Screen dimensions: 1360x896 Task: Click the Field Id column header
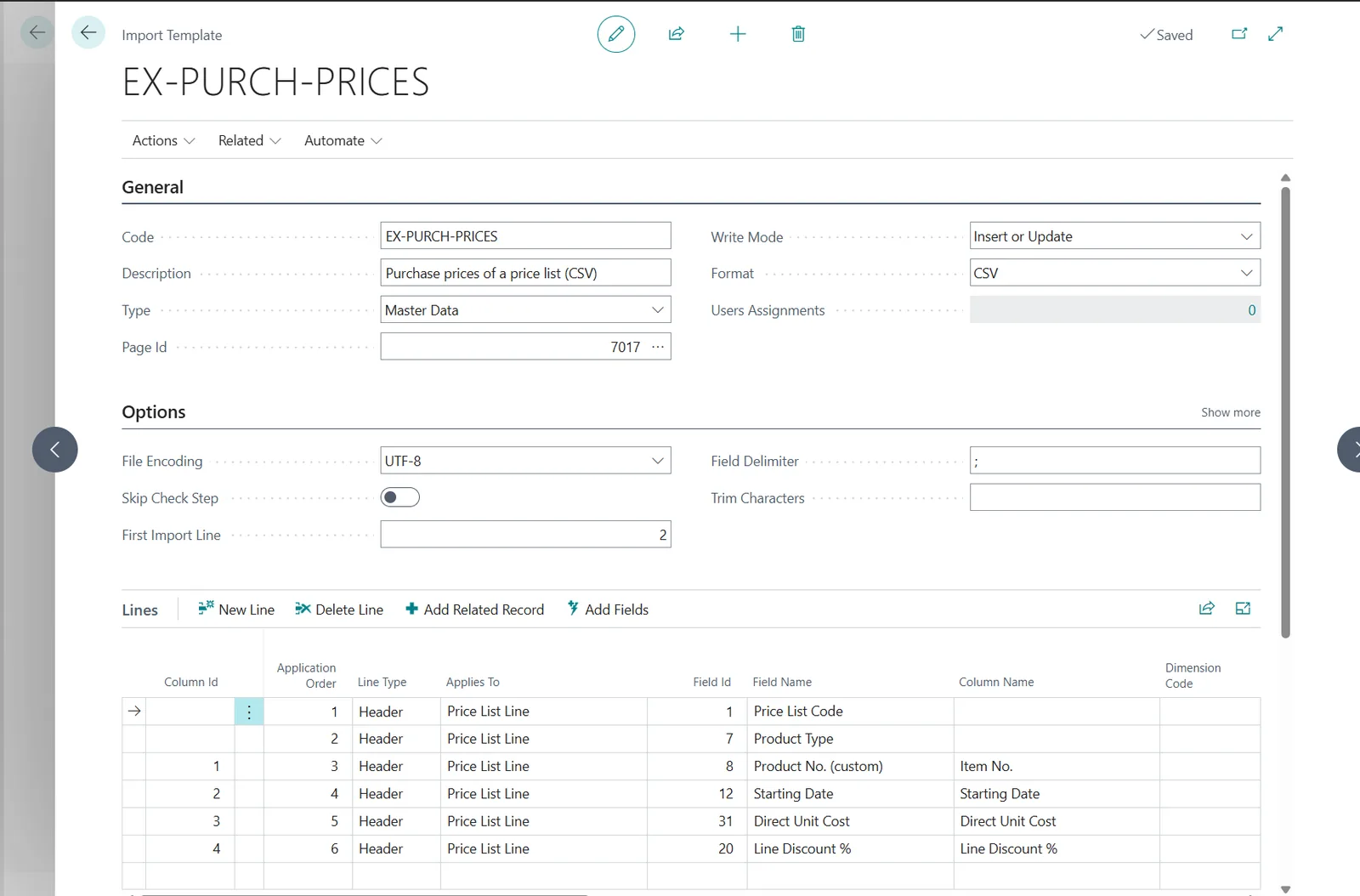712,682
